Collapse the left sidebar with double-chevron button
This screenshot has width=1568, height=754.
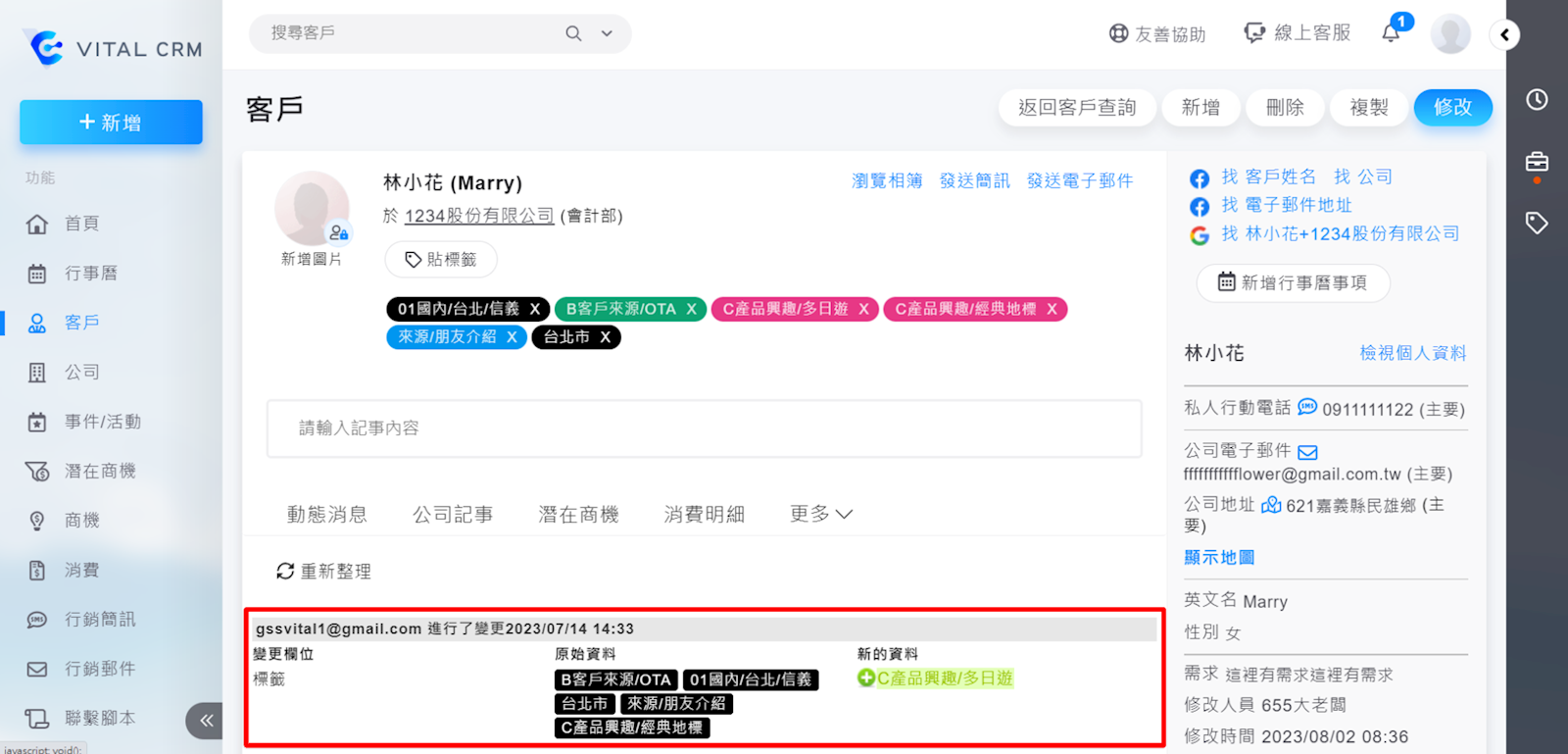[x=205, y=721]
